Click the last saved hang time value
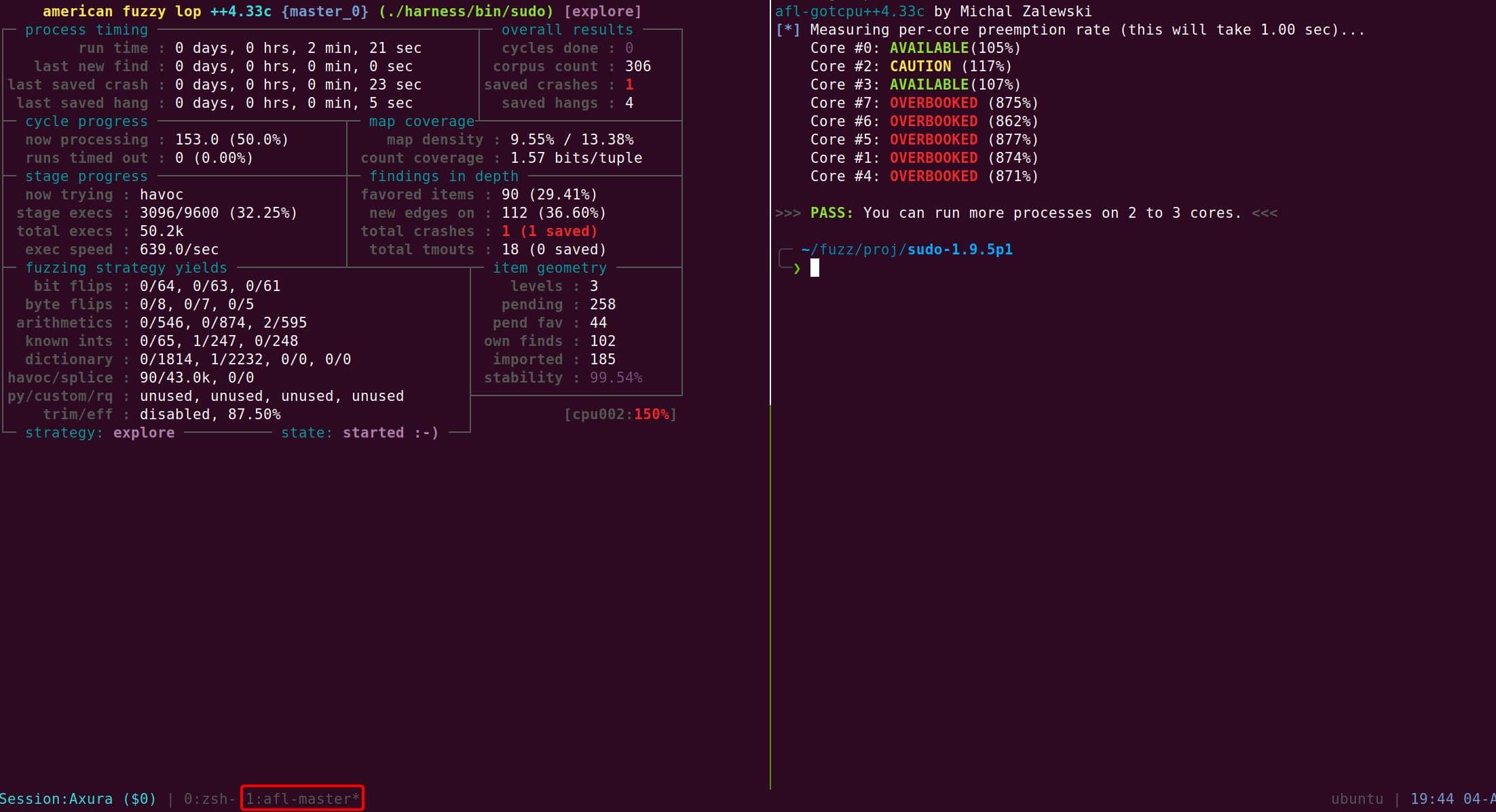 click(293, 102)
